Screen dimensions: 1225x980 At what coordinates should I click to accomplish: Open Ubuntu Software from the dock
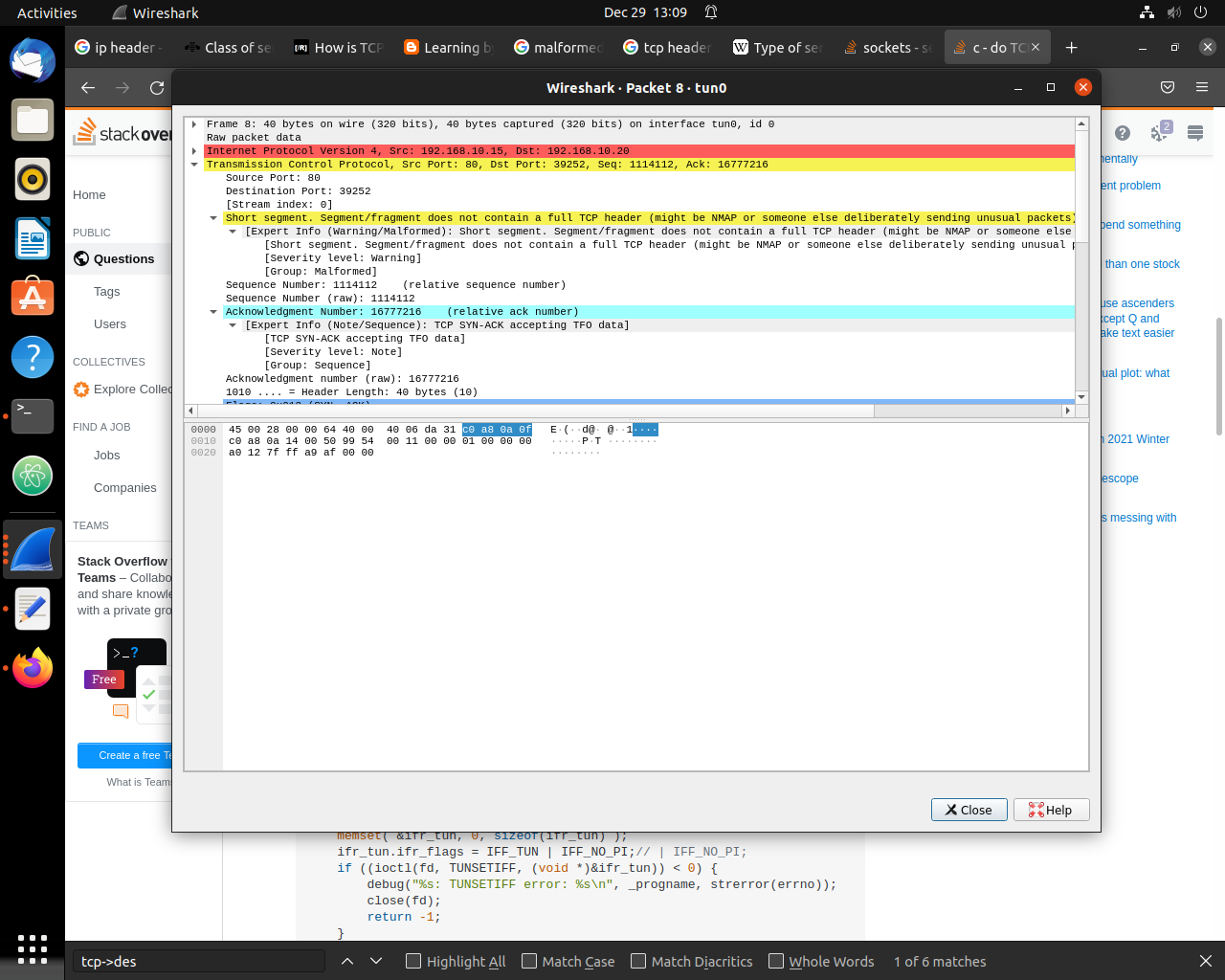[33, 298]
